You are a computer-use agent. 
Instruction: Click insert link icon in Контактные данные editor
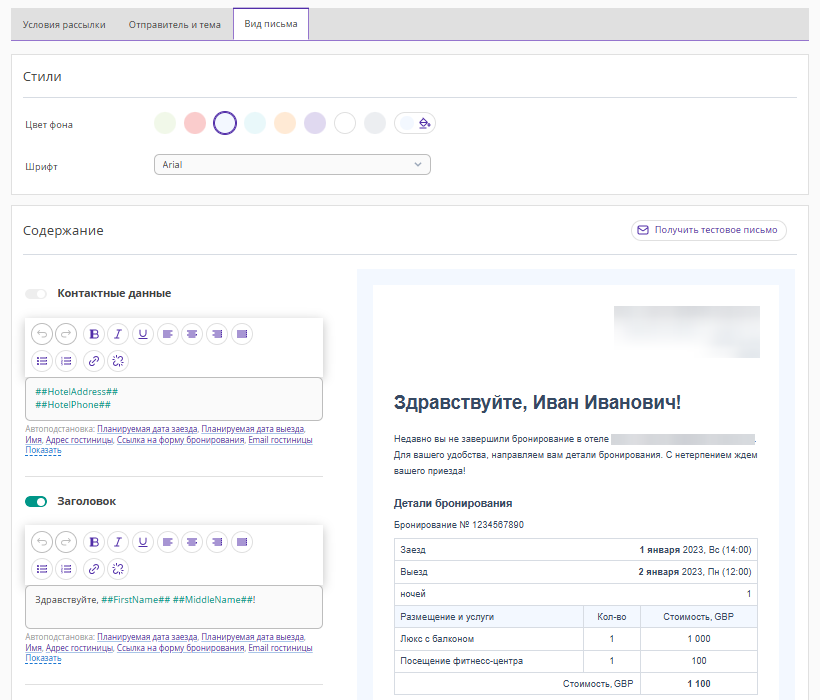[94, 362]
